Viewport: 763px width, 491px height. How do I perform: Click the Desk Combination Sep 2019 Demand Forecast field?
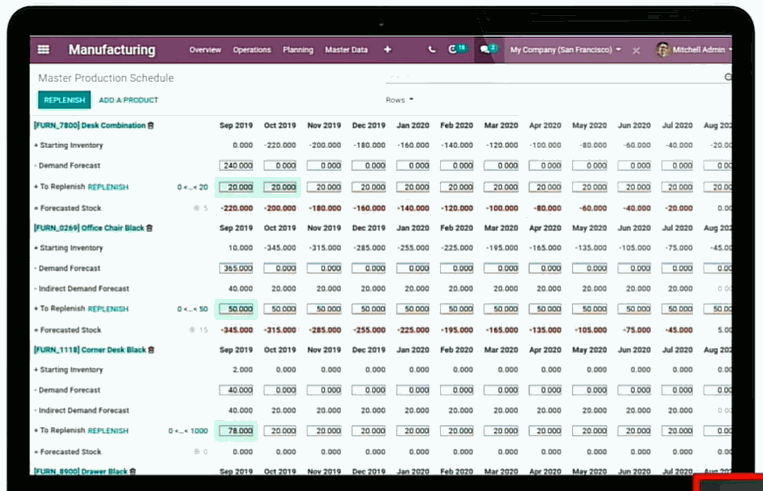point(237,166)
